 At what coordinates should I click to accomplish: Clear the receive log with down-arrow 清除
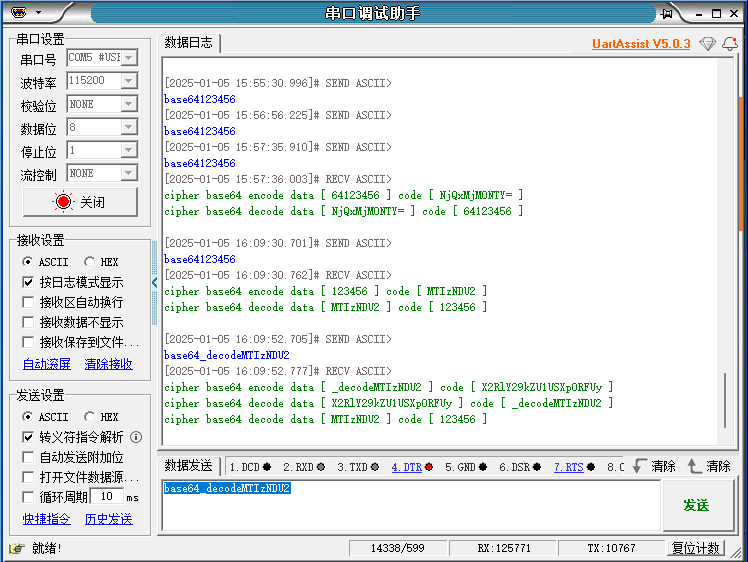coord(654,466)
